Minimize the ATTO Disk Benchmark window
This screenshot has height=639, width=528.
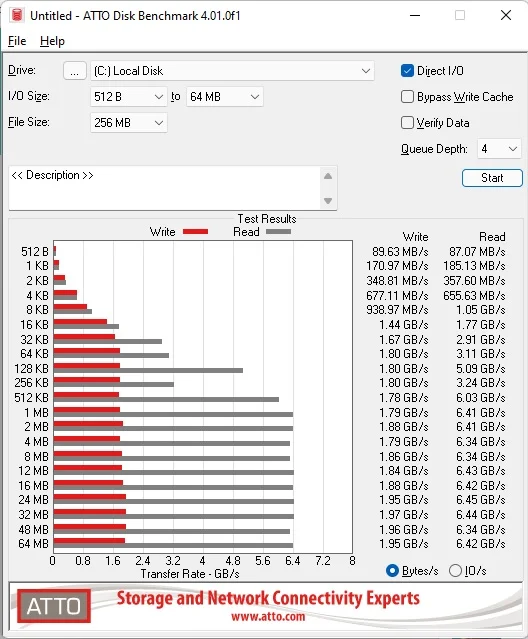pos(415,15)
